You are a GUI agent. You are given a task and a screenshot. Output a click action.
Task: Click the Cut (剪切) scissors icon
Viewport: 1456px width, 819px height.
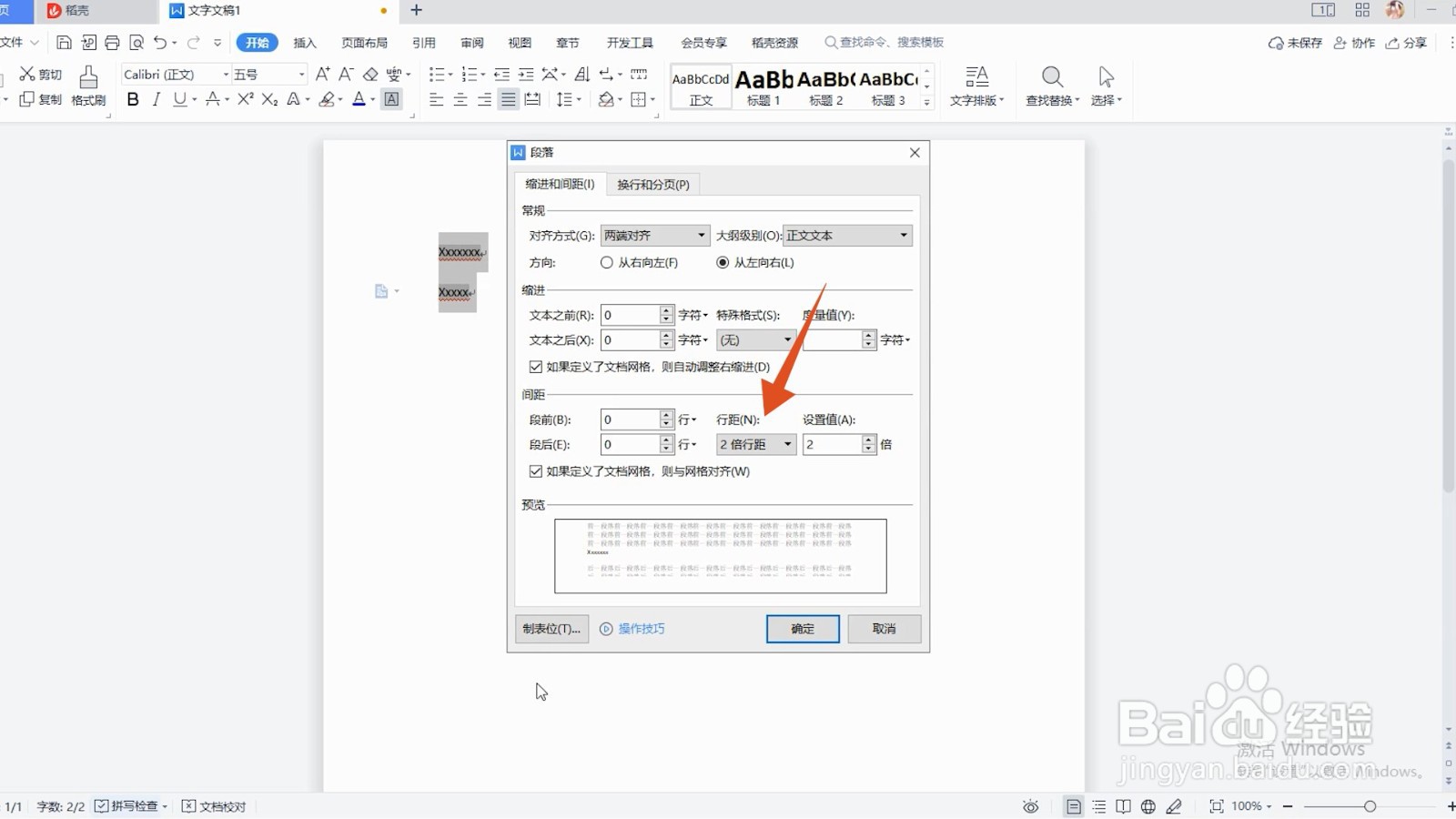coord(27,74)
